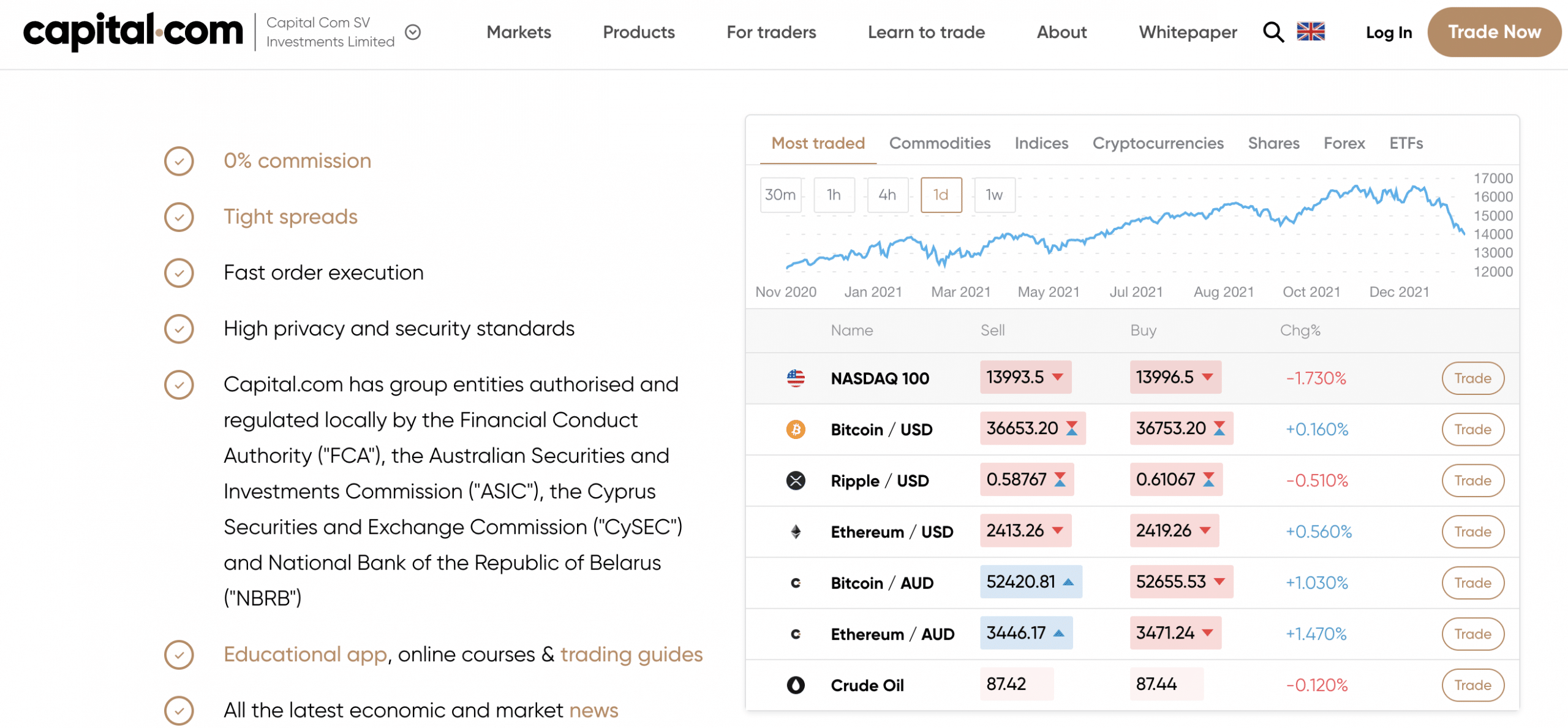Click Ripple / USD buy price 0.61067

point(1175,479)
